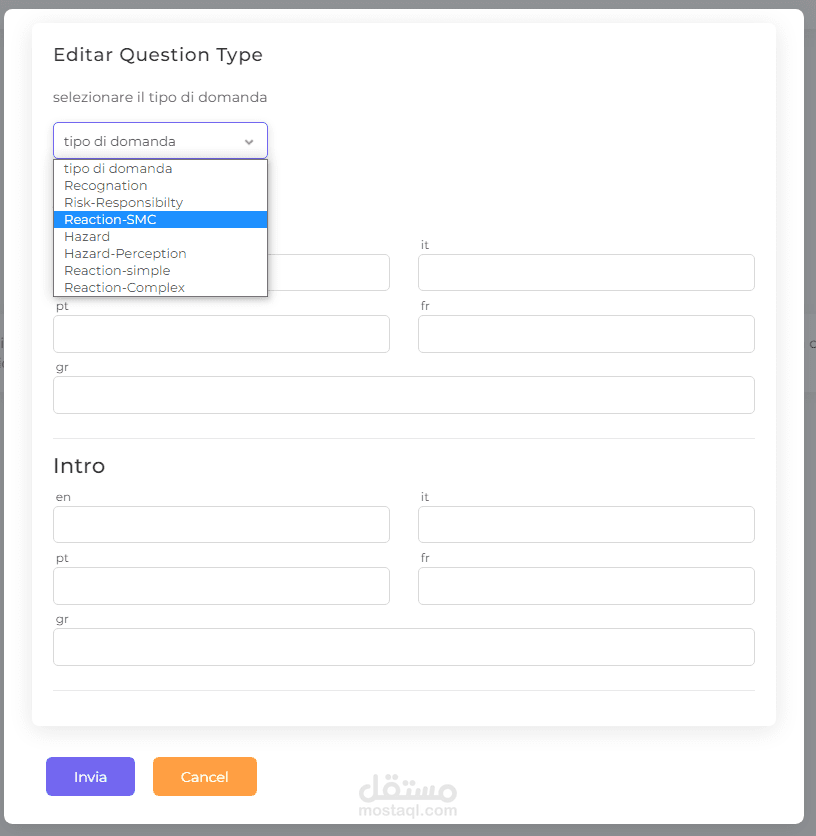The width and height of the screenshot is (816, 836).
Task: Select Reaction-simple option
Action: pos(117,271)
